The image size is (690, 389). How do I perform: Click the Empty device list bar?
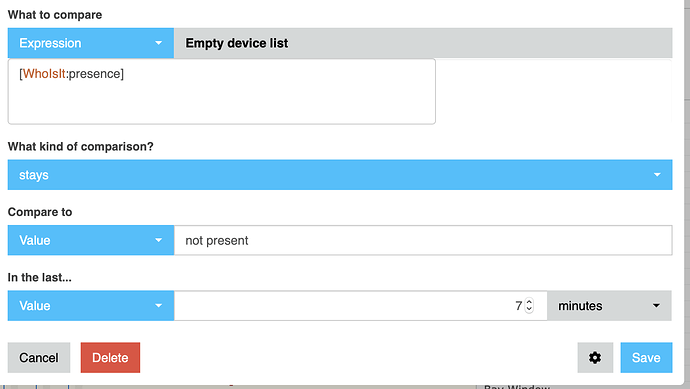423,43
